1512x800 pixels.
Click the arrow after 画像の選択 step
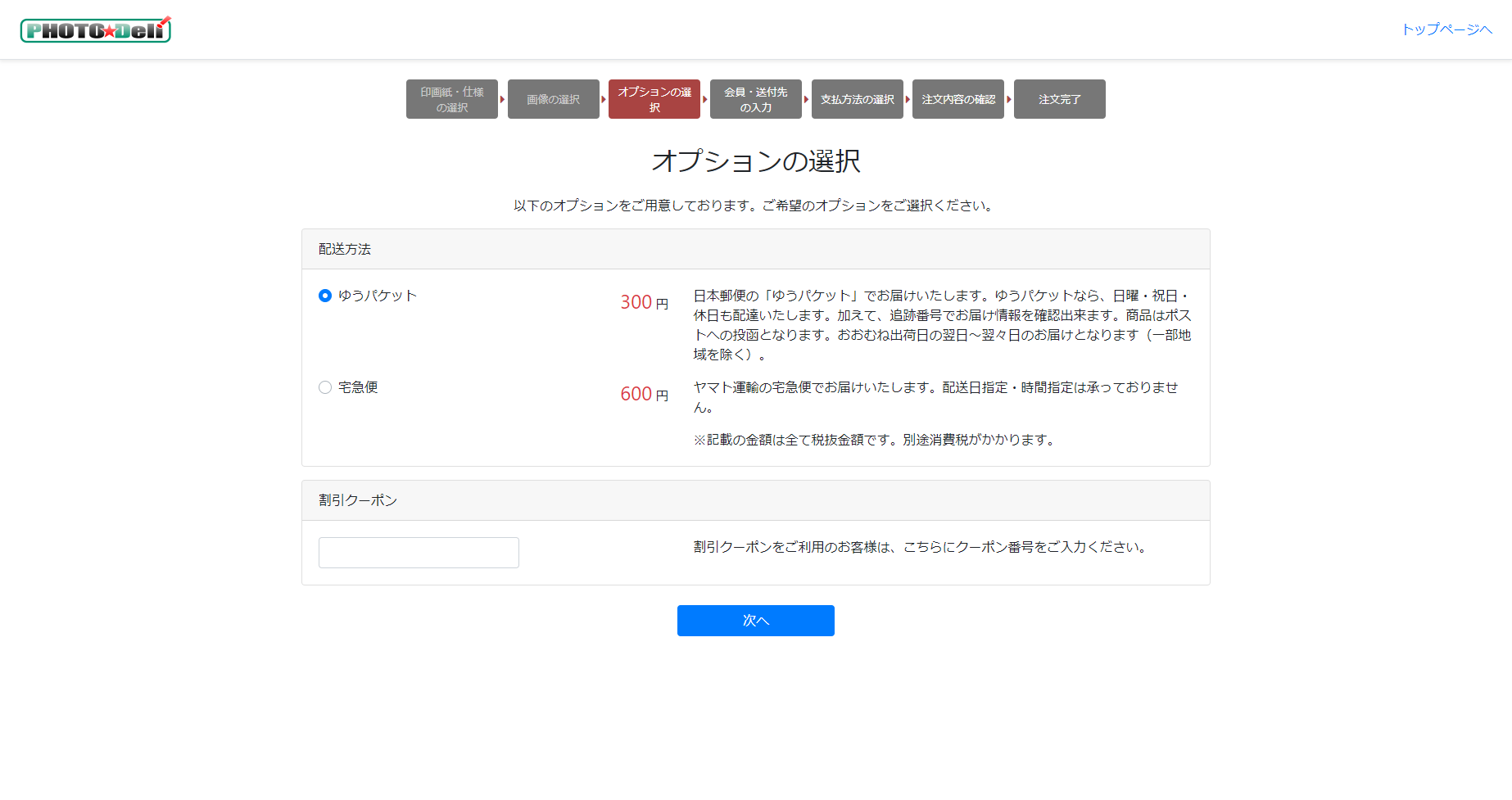(604, 99)
